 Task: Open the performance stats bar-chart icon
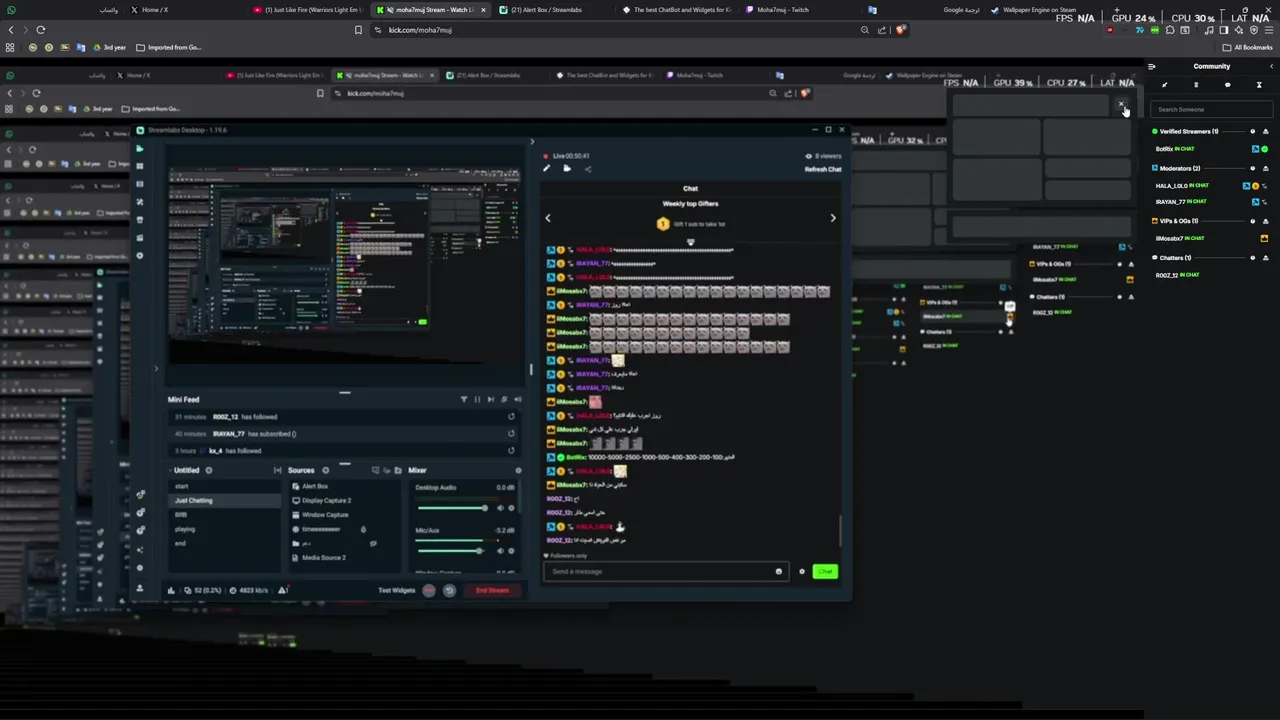coord(171,590)
